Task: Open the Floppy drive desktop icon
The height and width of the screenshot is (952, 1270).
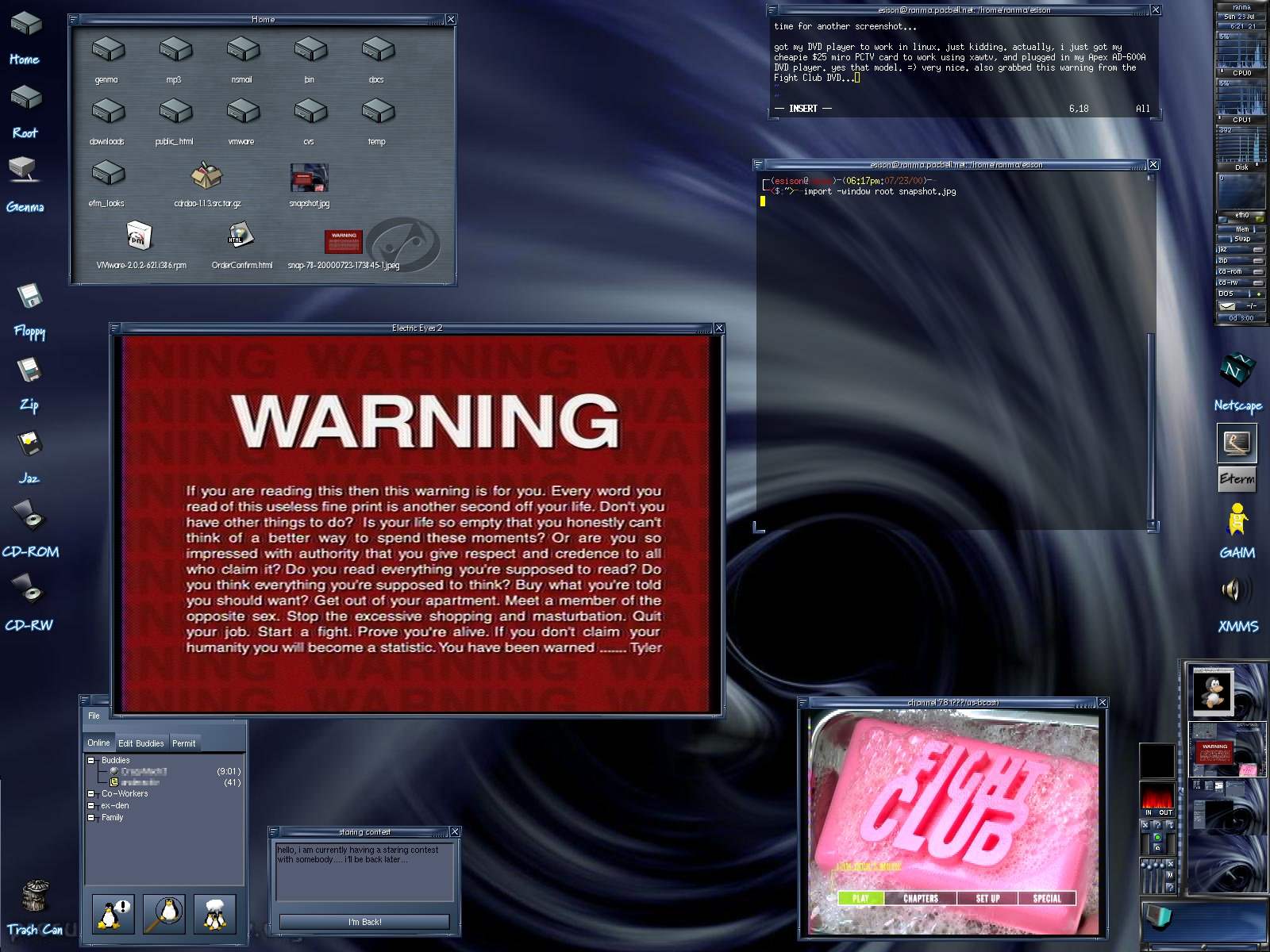Action: tap(29, 296)
